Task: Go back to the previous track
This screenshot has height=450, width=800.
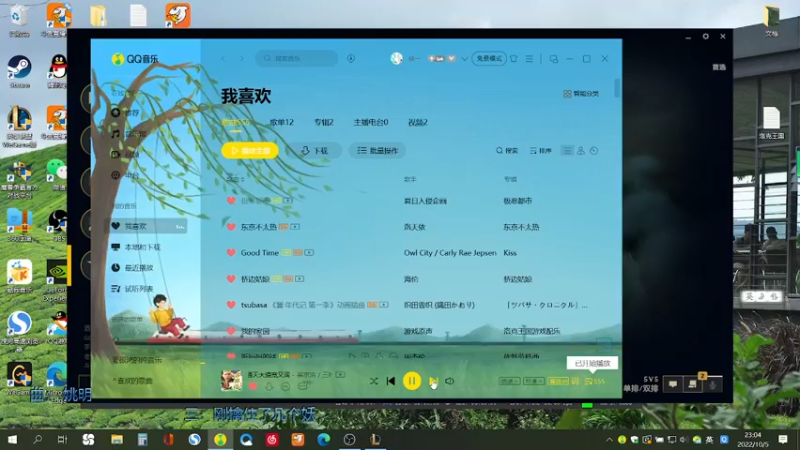Action: coord(391,381)
